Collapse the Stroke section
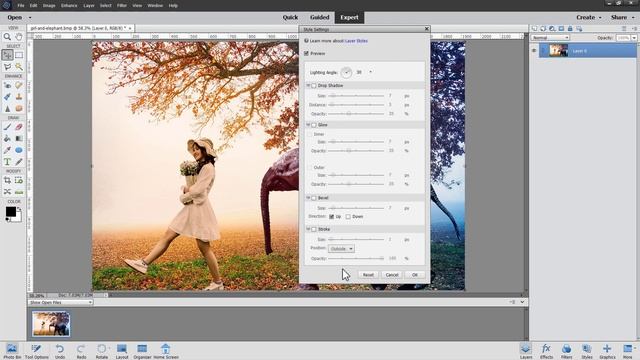Image resolution: width=640 pixels, height=360 pixels. pos(309,229)
